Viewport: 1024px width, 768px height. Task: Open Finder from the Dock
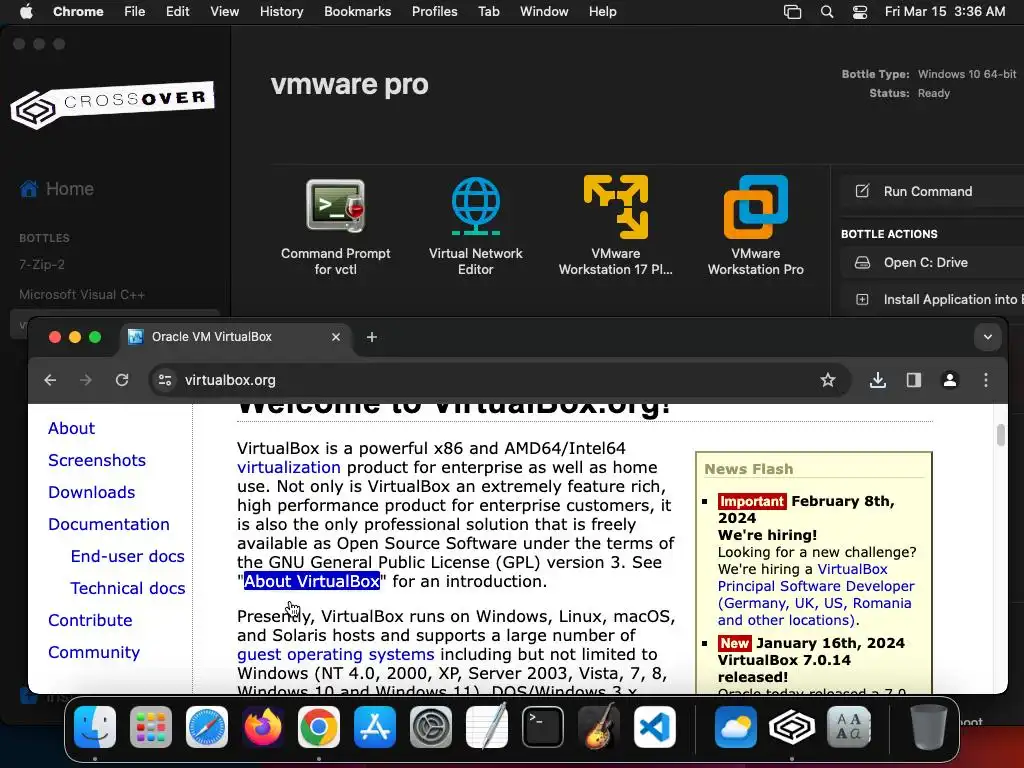95,727
